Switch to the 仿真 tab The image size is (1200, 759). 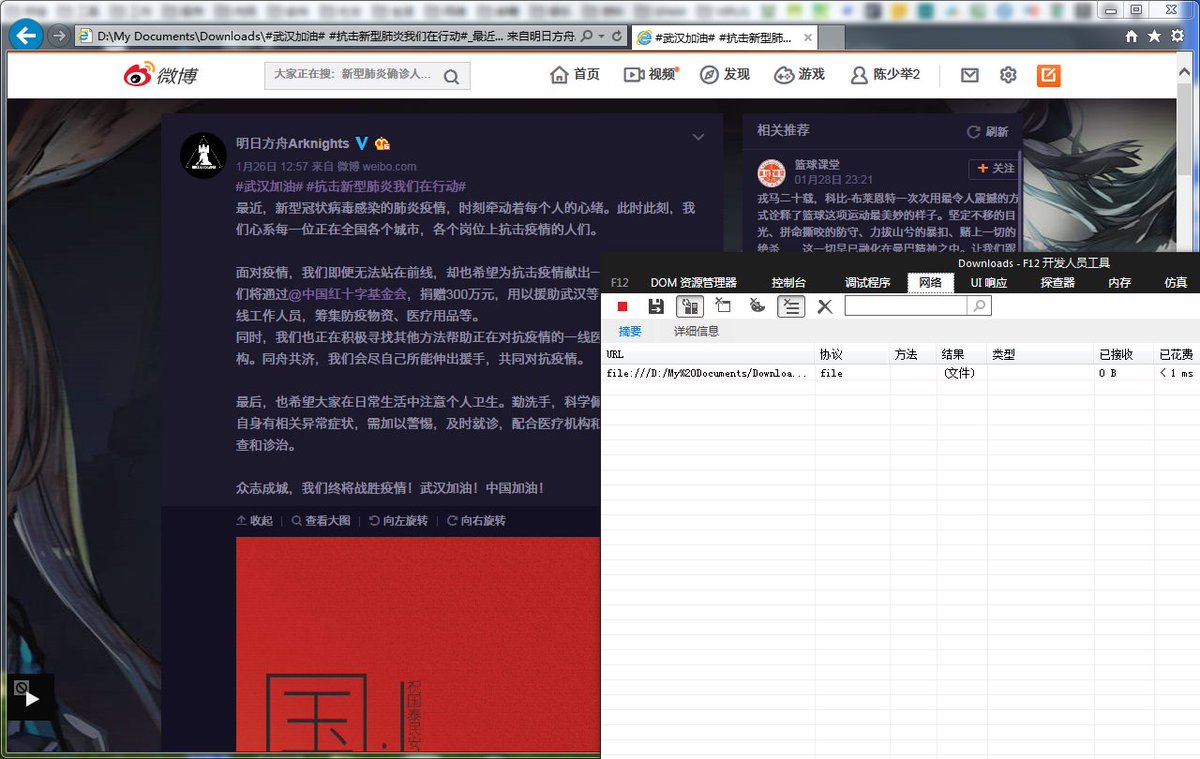tap(1175, 283)
